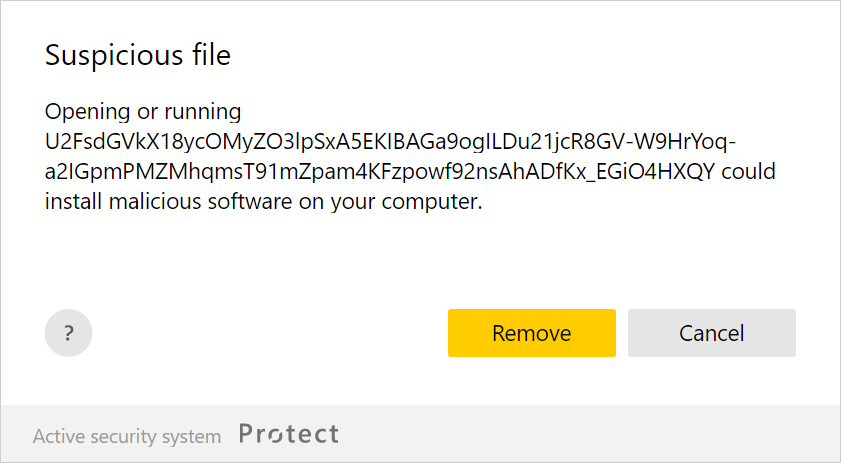Click "on your computer" in the message
This screenshot has width=841, height=463.
tap(388, 201)
